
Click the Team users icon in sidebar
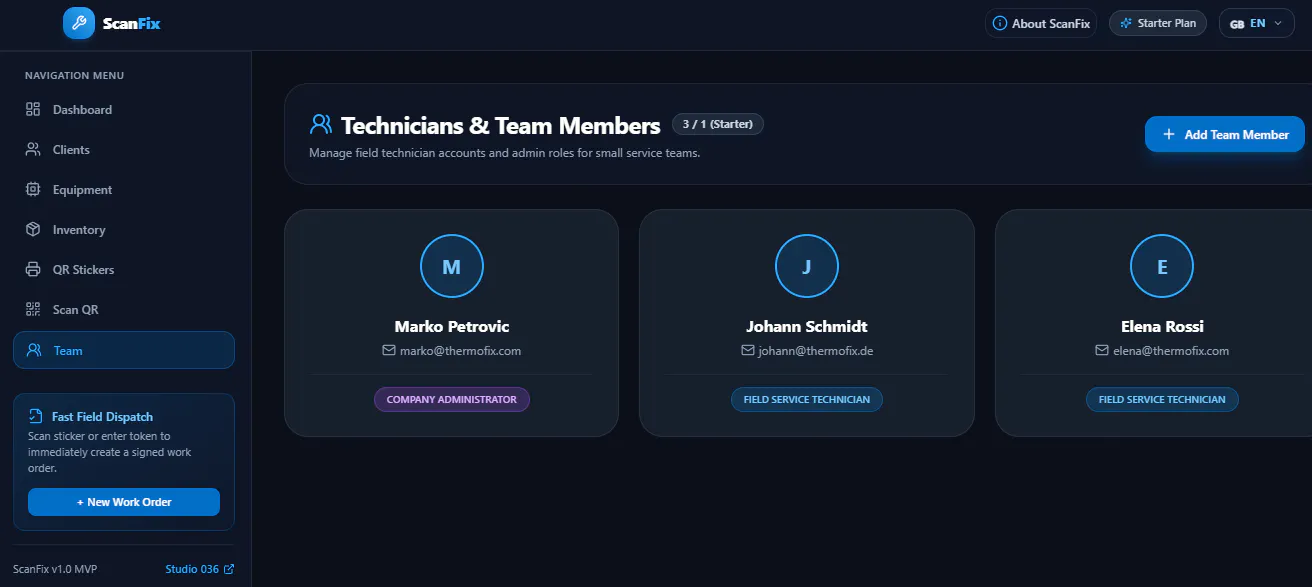click(34, 350)
